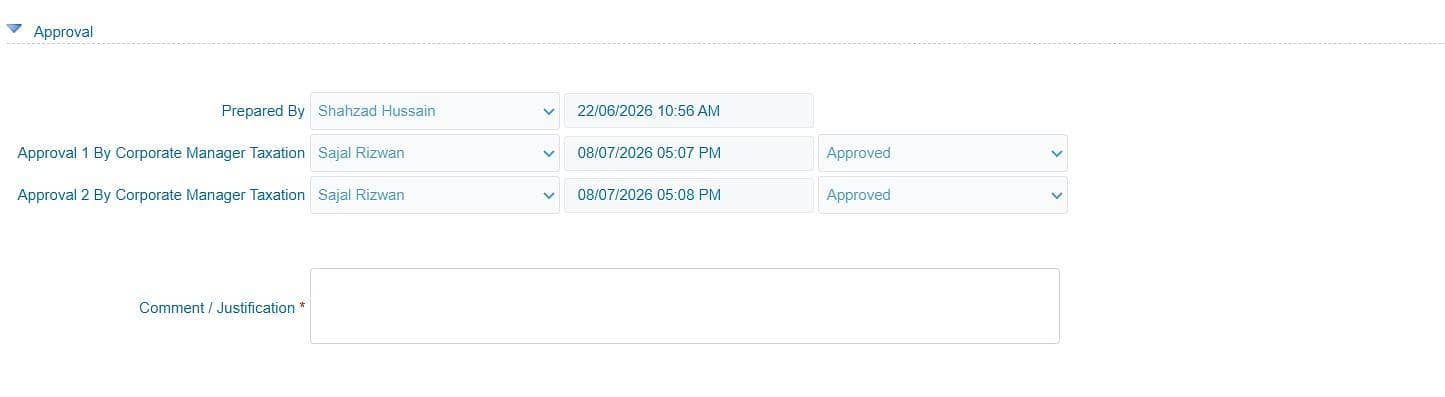Click chevron arrow on Approval 2 status dropdown
The height and width of the screenshot is (397, 1445).
click(1056, 195)
